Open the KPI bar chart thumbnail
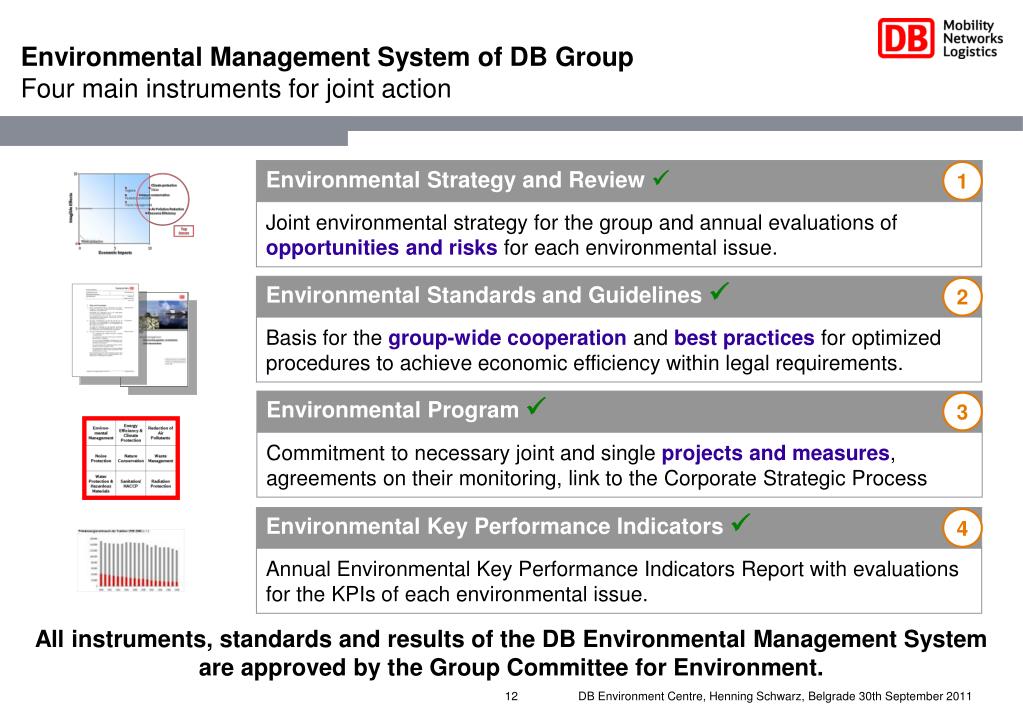 (x=131, y=561)
